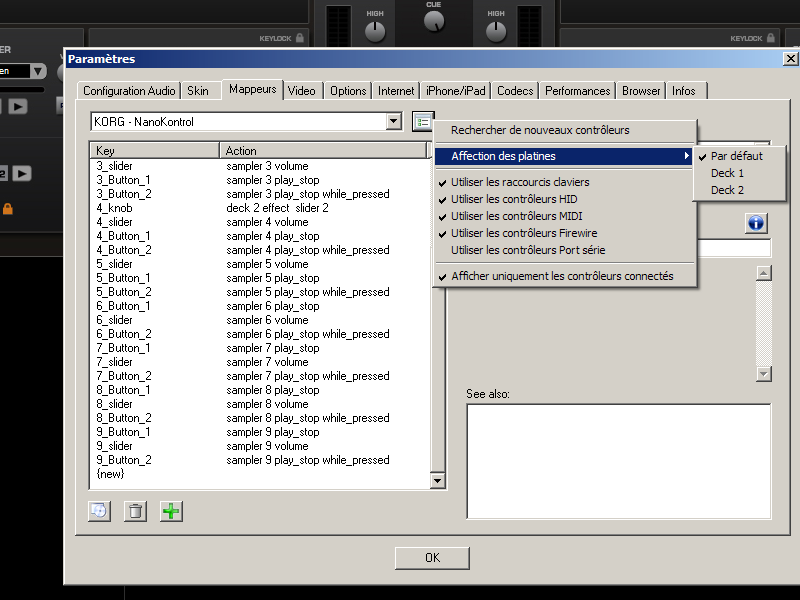Click the orange padlock icon on left
This screenshot has height=600, width=800.
click(8, 209)
